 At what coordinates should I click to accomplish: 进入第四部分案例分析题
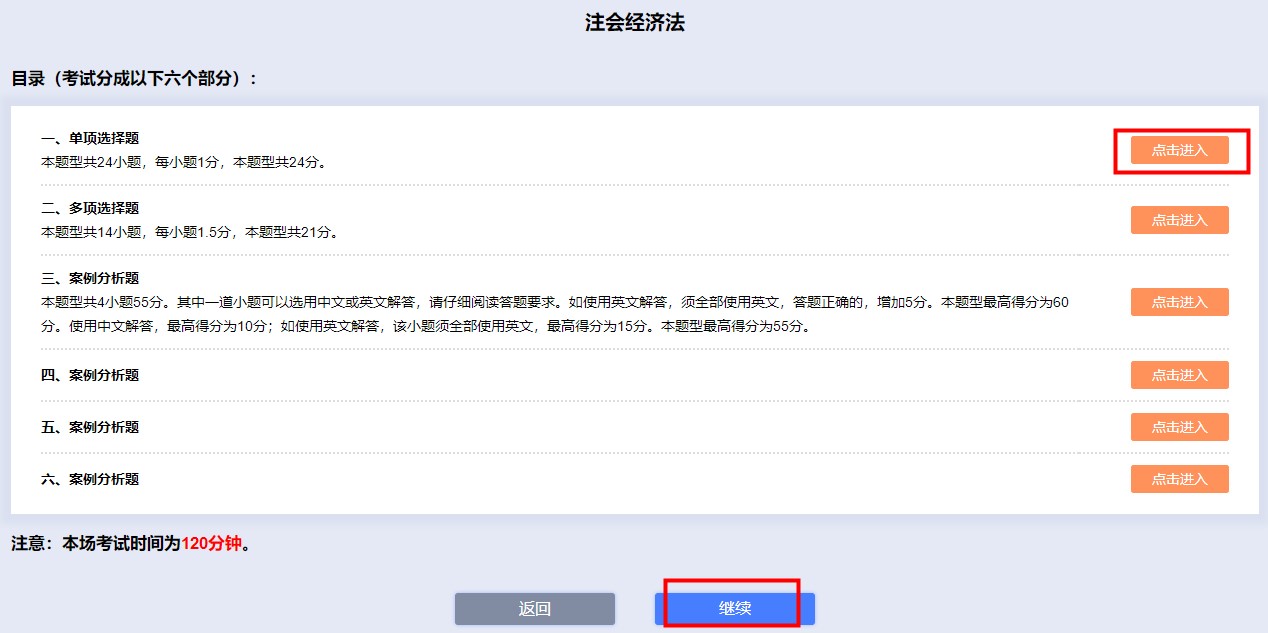(1180, 375)
